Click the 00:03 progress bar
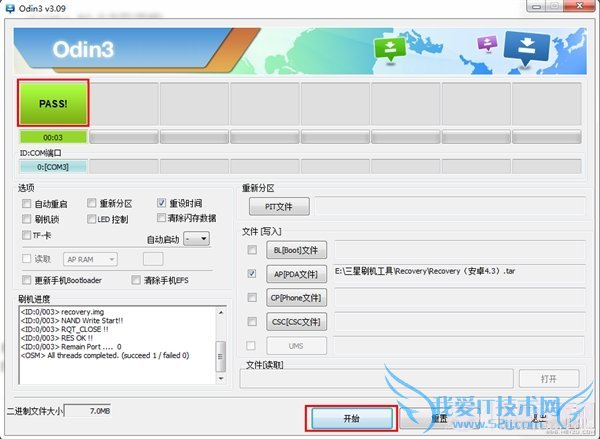This screenshot has width=600, height=439. [53, 137]
